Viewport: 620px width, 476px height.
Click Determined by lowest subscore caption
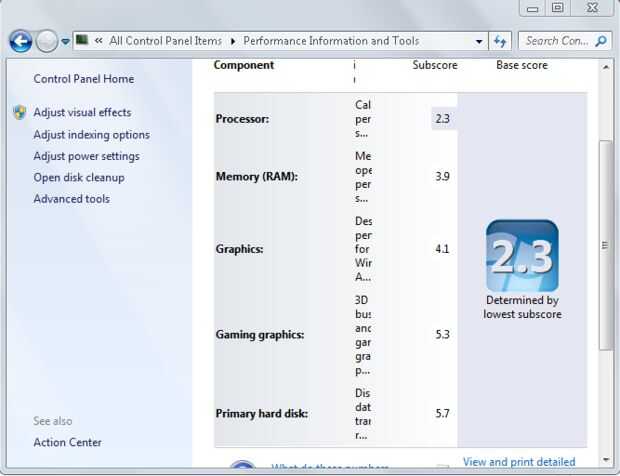[522, 307]
